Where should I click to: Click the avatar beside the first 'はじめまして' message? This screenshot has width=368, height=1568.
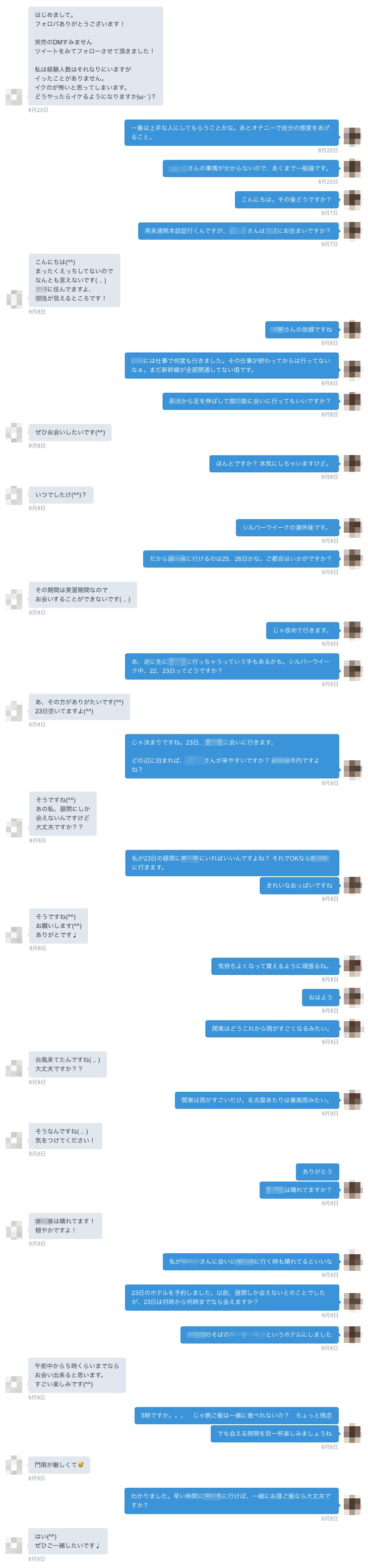[14, 97]
